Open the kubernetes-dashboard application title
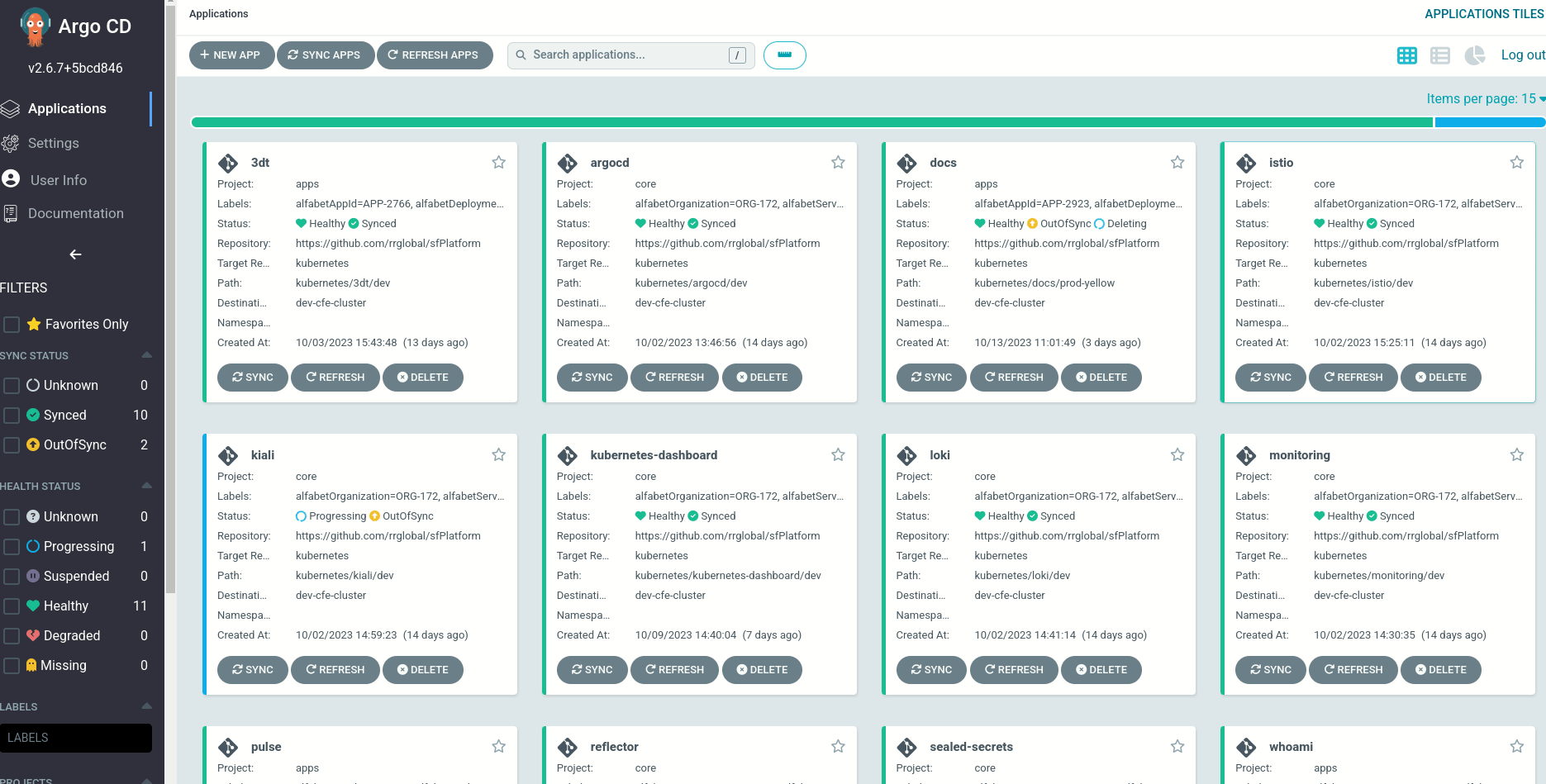This screenshot has width=1546, height=784. (654, 455)
